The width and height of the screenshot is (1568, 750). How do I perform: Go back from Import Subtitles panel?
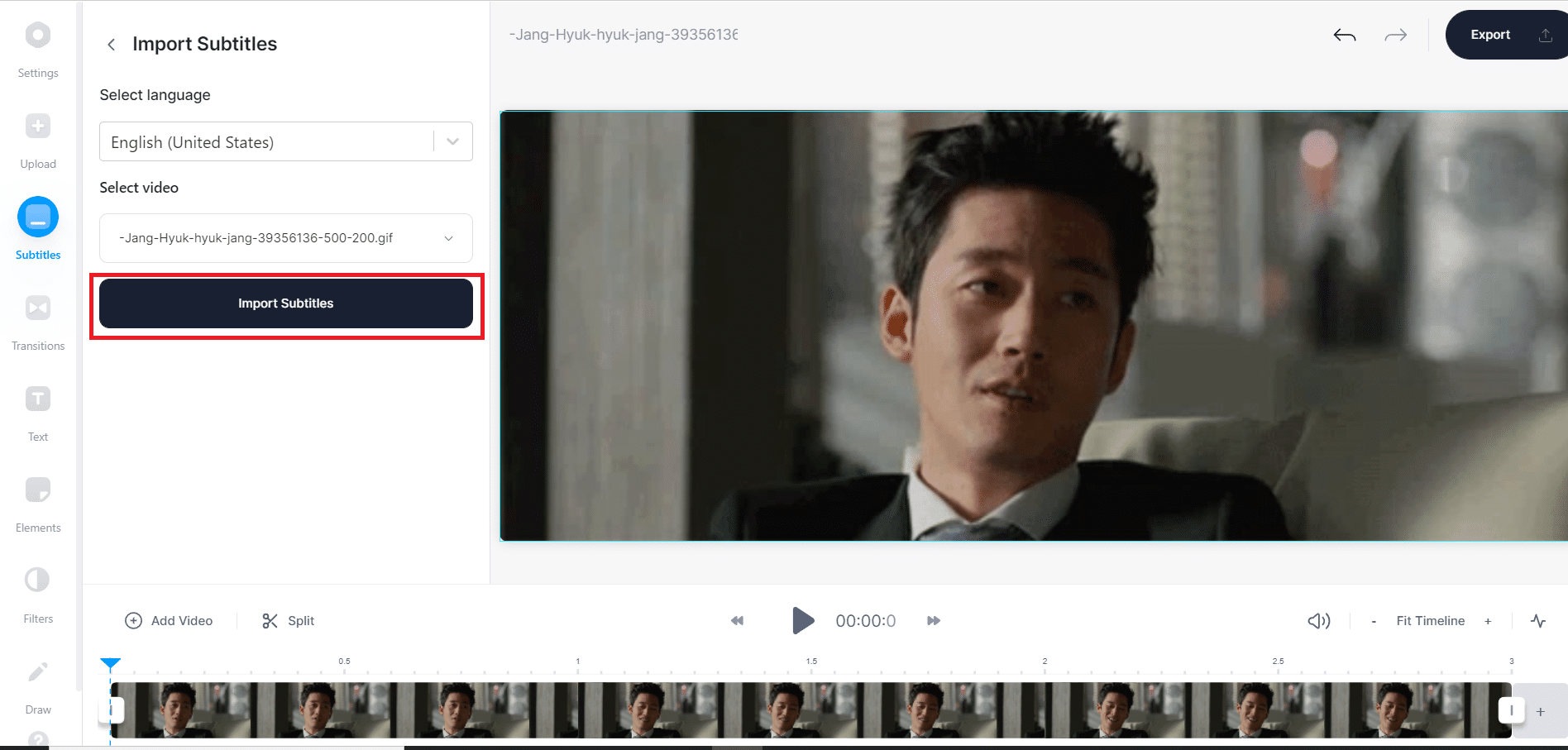pyautogui.click(x=111, y=44)
